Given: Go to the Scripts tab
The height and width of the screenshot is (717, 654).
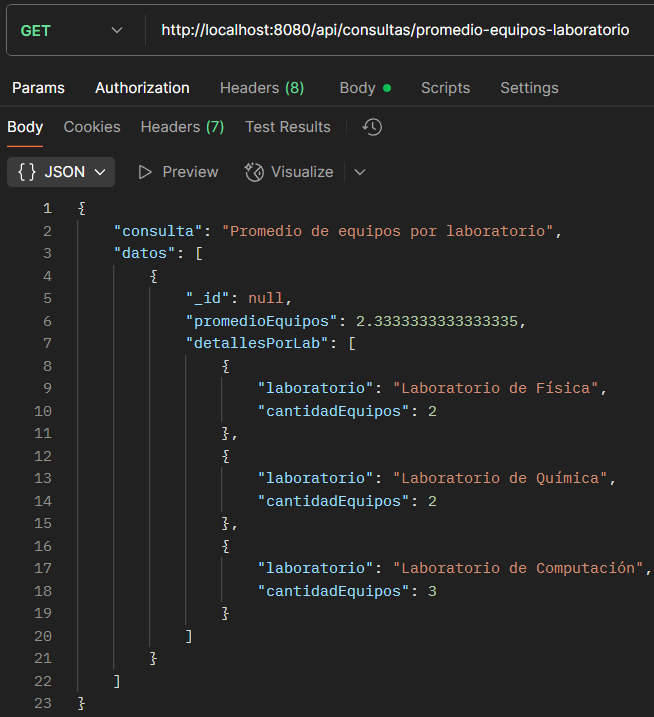Looking at the screenshot, I should [x=445, y=88].
